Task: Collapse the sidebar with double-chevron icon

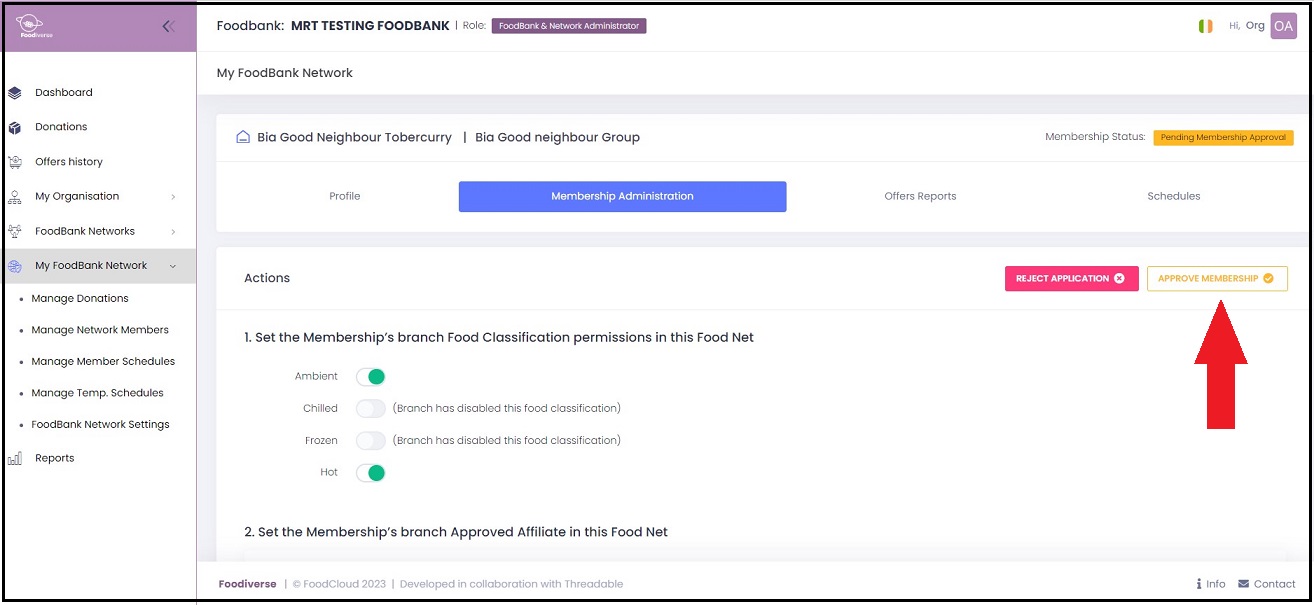Action: click(x=169, y=27)
